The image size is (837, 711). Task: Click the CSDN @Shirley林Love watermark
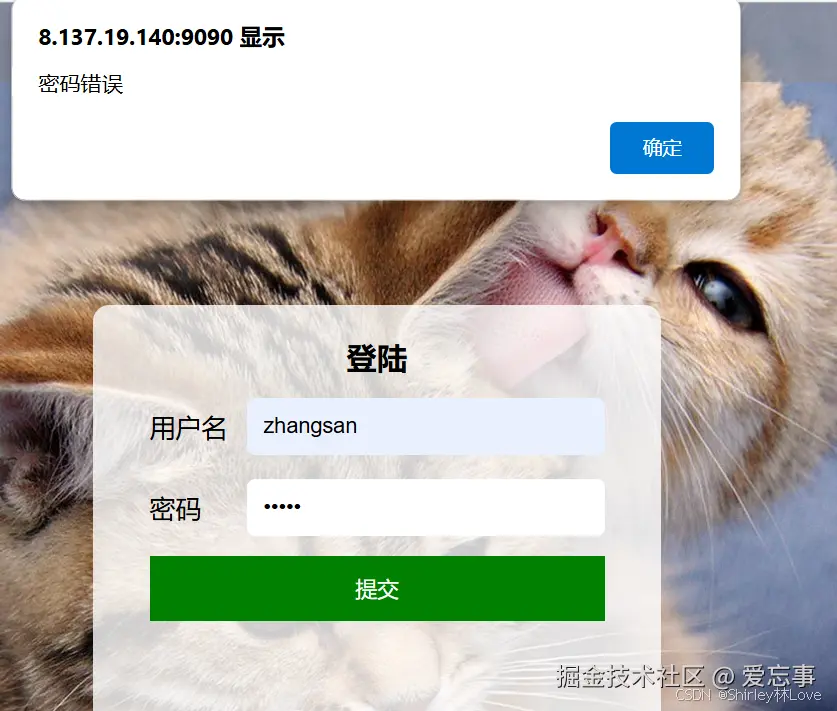(748, 695)
